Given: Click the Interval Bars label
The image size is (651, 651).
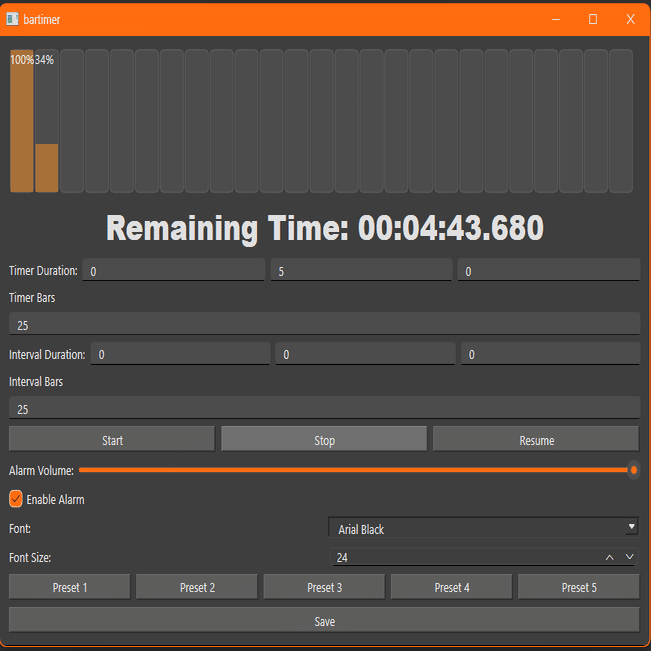Looking at the screenshot, I should pos(36,382).
